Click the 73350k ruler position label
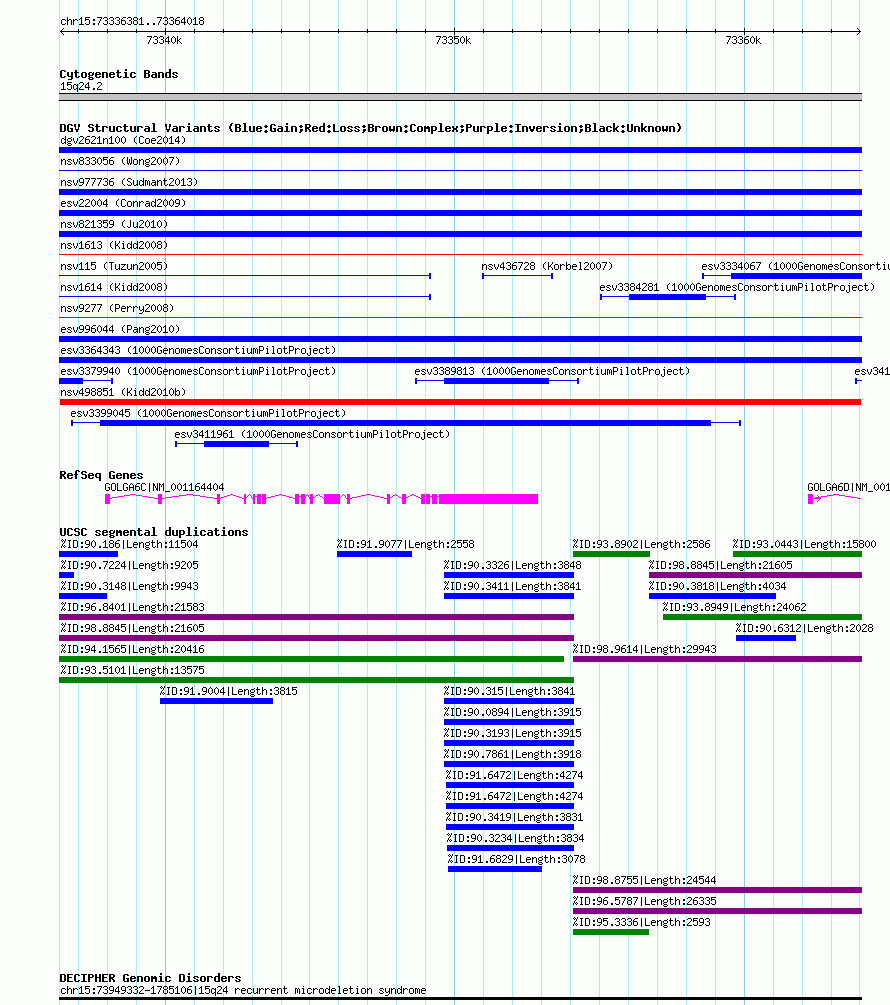The image size is (890, 1005). 453,40
